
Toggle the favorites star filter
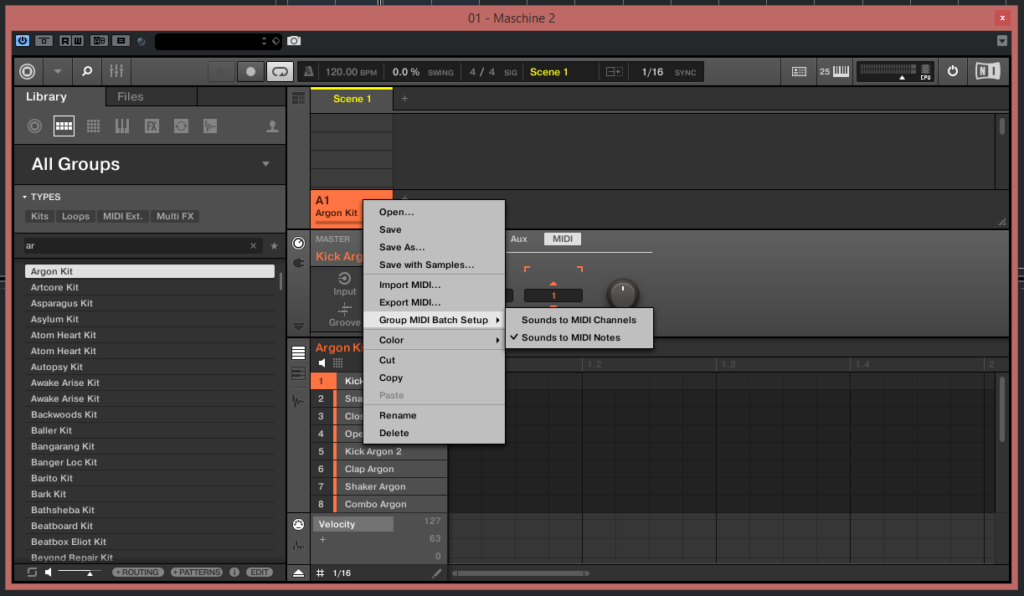[x=274, y=245]
